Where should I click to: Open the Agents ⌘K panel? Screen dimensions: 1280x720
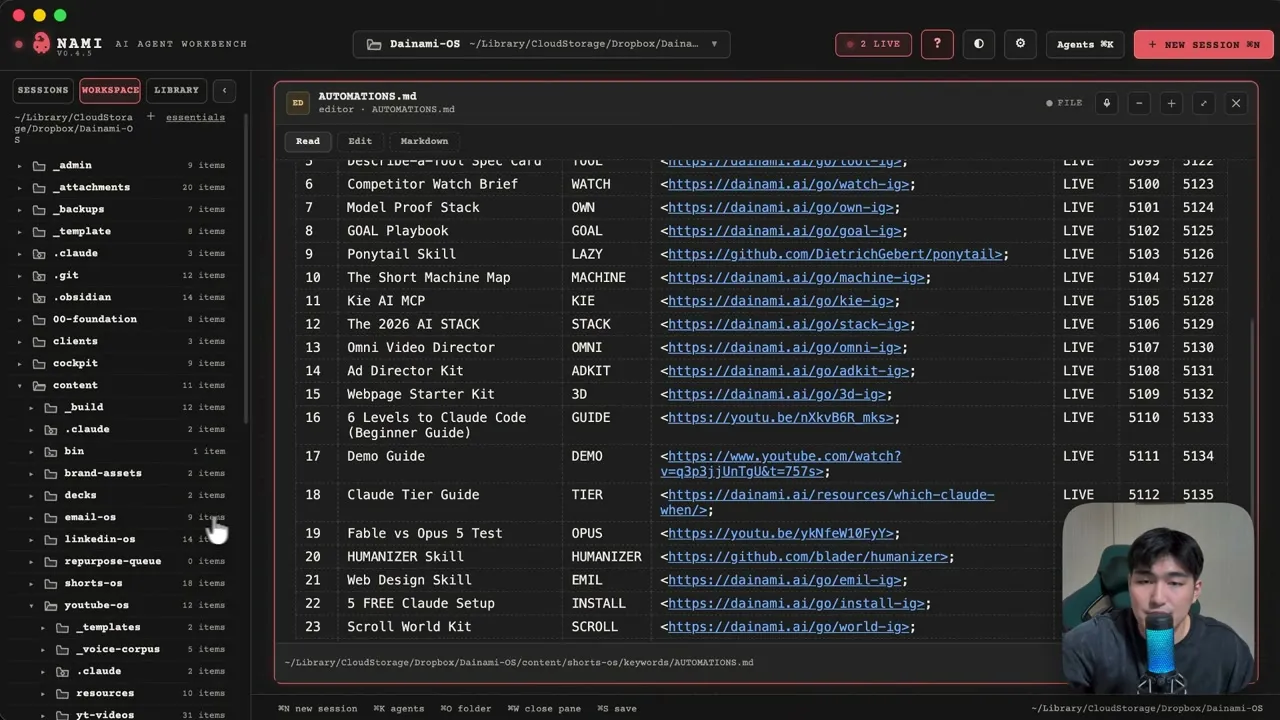1085,44
